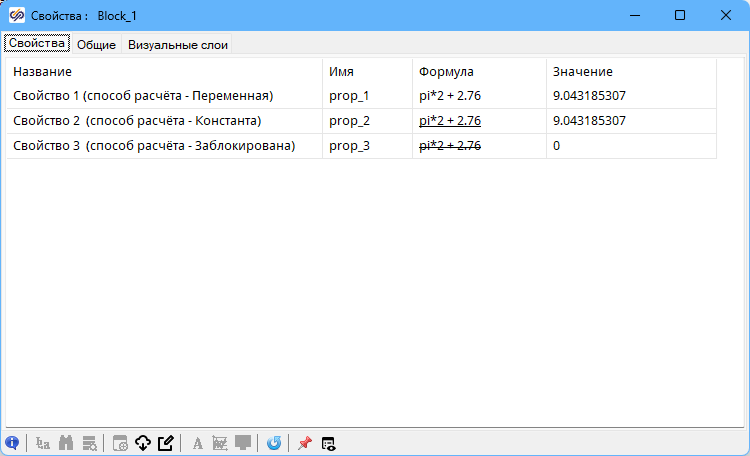Switch to the Общие tab
This screenshot has height=456, width=750.
point(96,44)
